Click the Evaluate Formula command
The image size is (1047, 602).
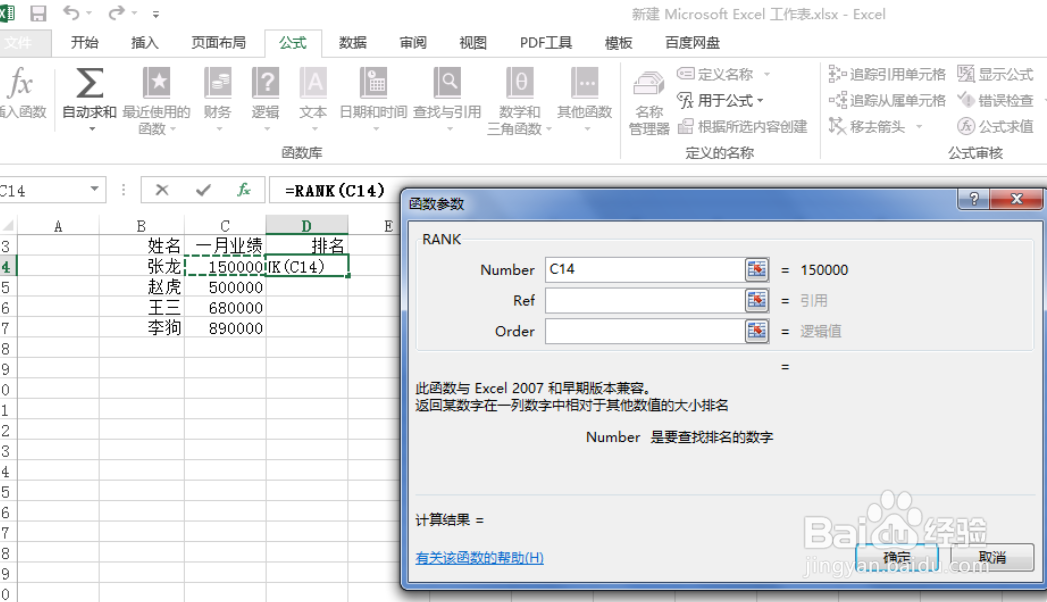coord(995,126)
